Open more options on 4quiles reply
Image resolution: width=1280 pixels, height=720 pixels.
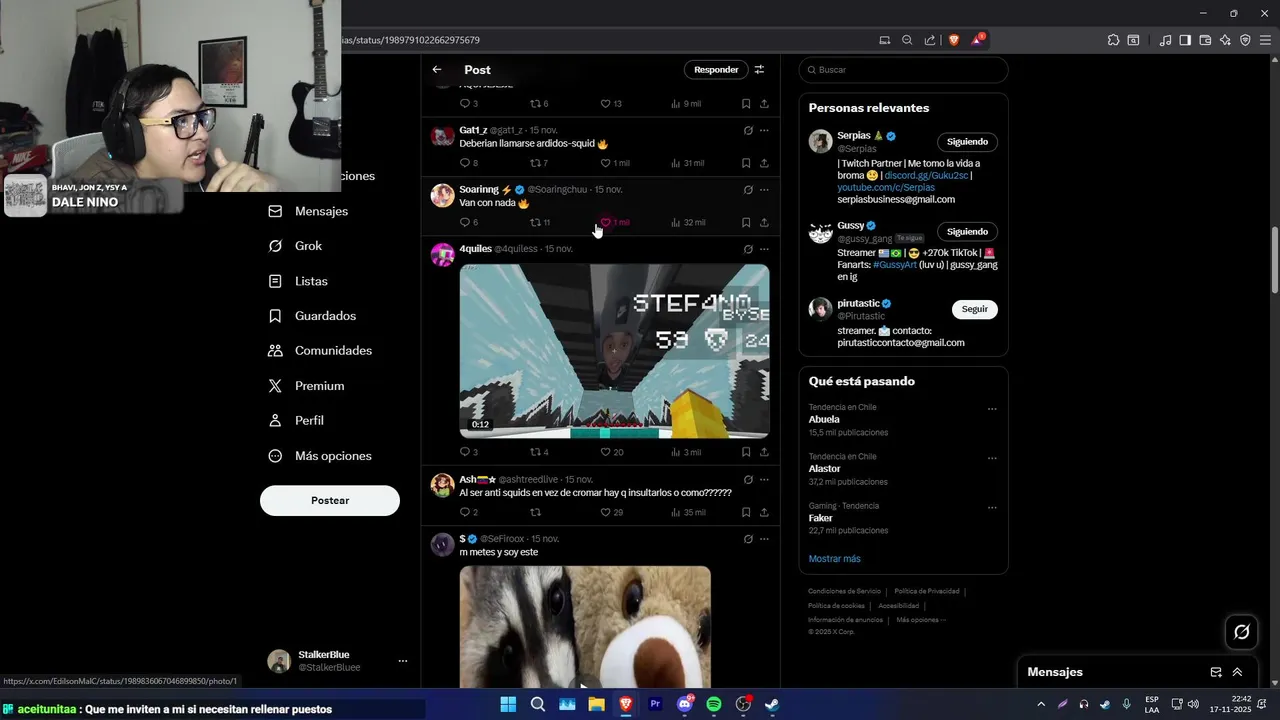(764, 249)
